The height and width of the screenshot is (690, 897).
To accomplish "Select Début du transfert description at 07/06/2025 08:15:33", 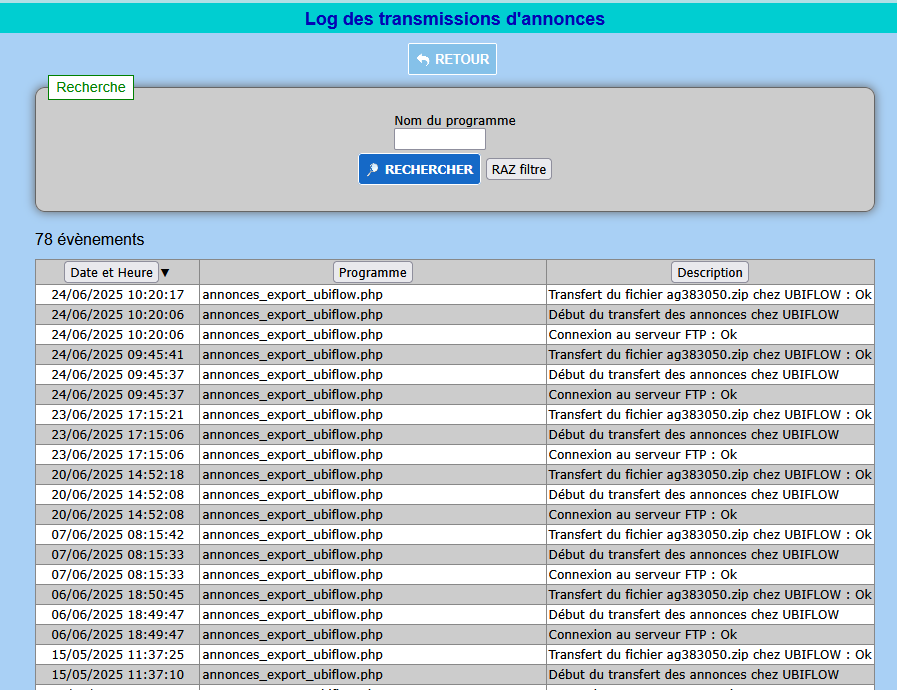I will (x=710, y=555).
